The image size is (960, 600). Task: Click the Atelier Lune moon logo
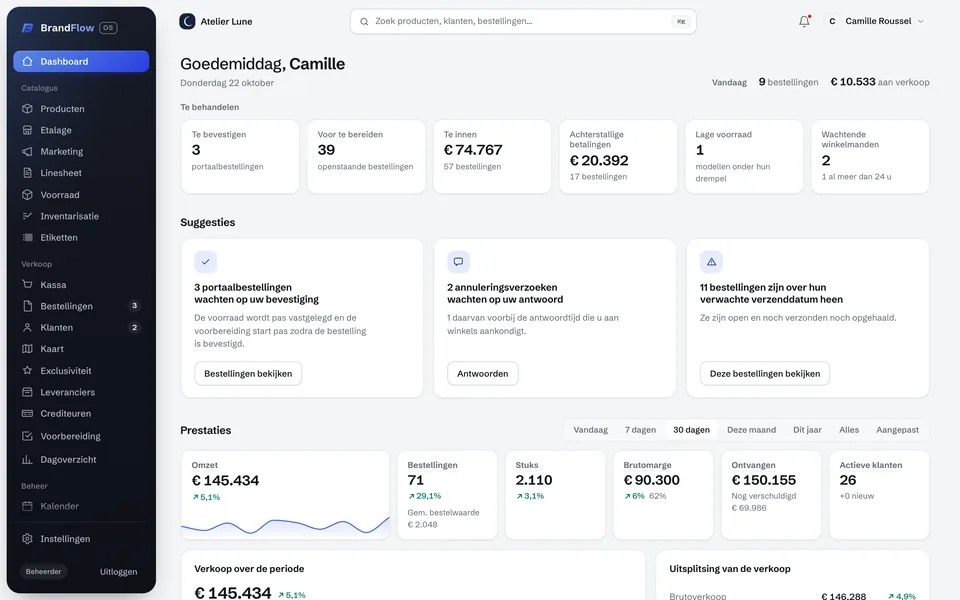pos(187,21)
